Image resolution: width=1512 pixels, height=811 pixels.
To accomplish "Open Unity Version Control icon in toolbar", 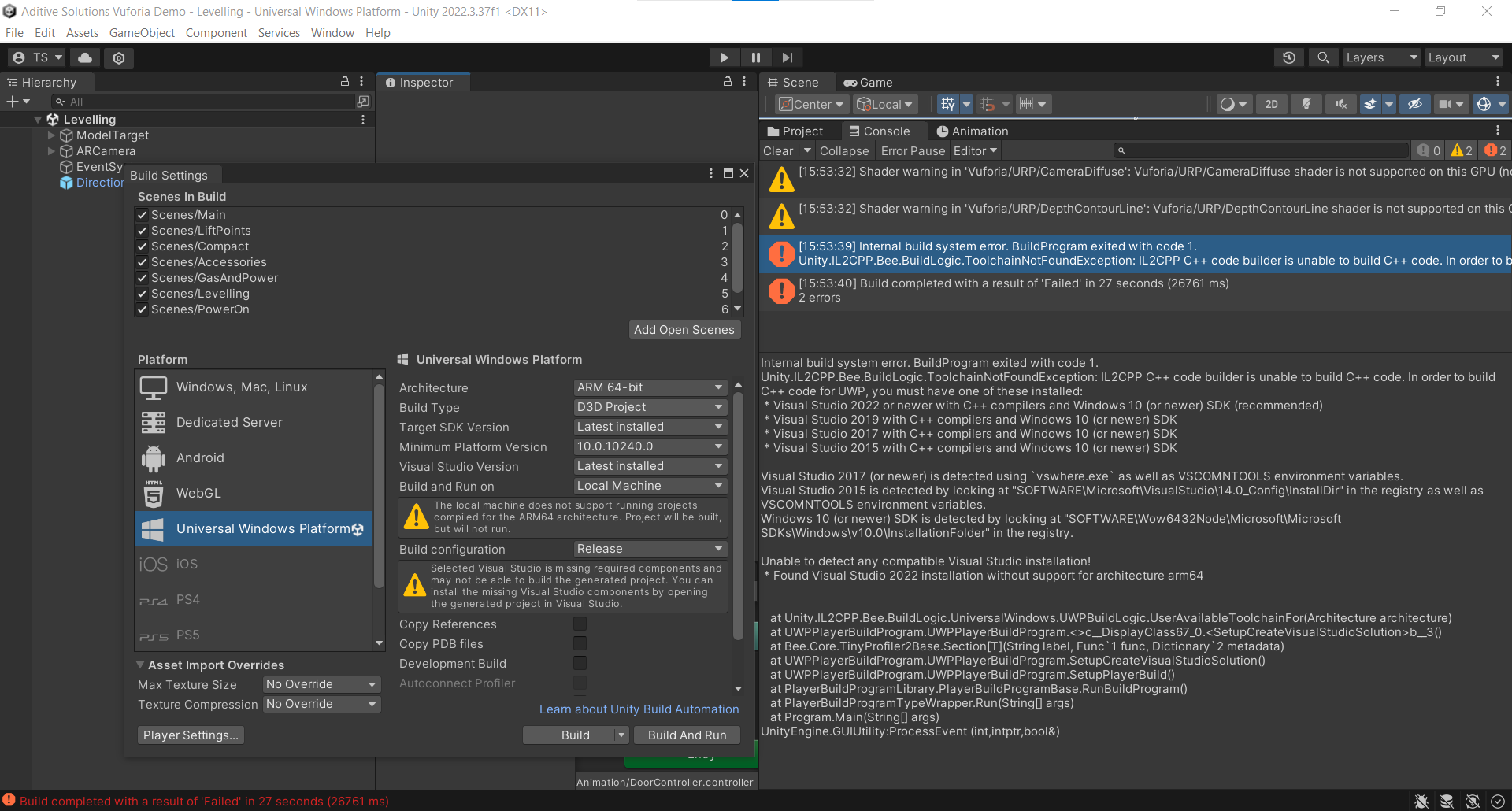I will coord(119,57).
